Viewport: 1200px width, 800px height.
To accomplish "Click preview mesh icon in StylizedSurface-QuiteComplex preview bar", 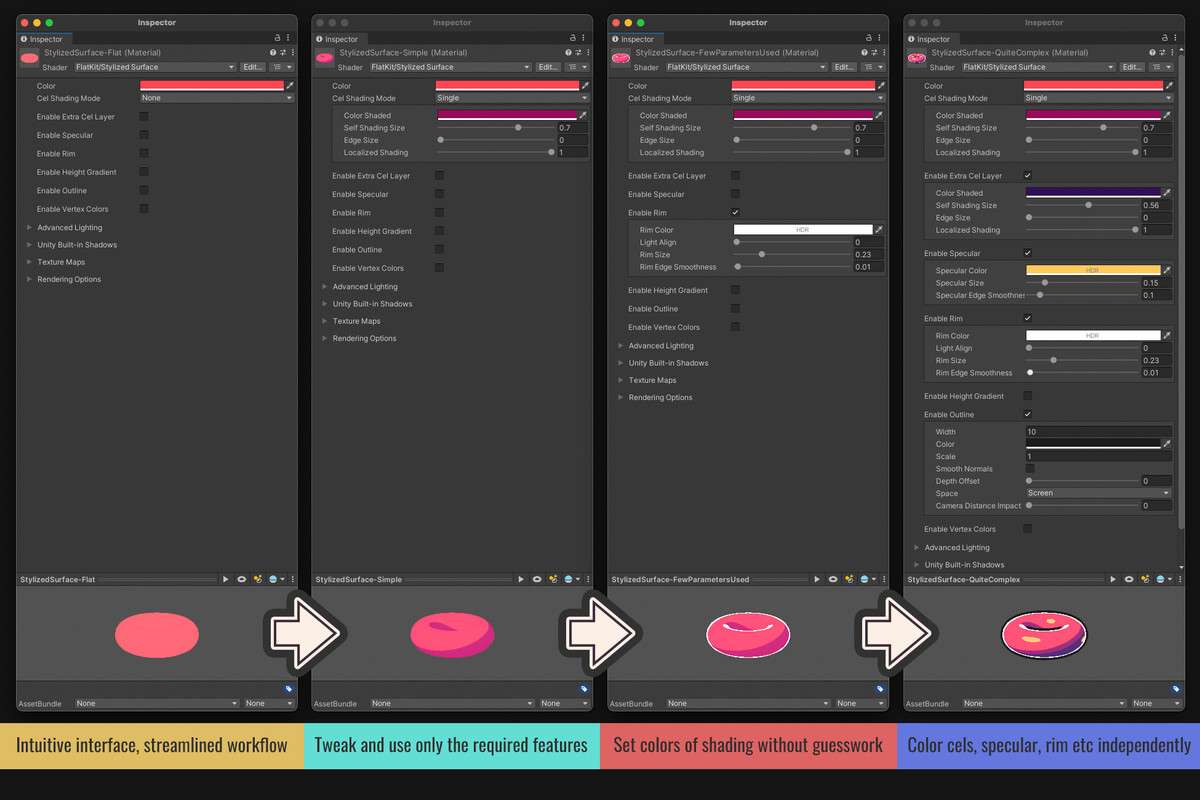I will 1129,579.
